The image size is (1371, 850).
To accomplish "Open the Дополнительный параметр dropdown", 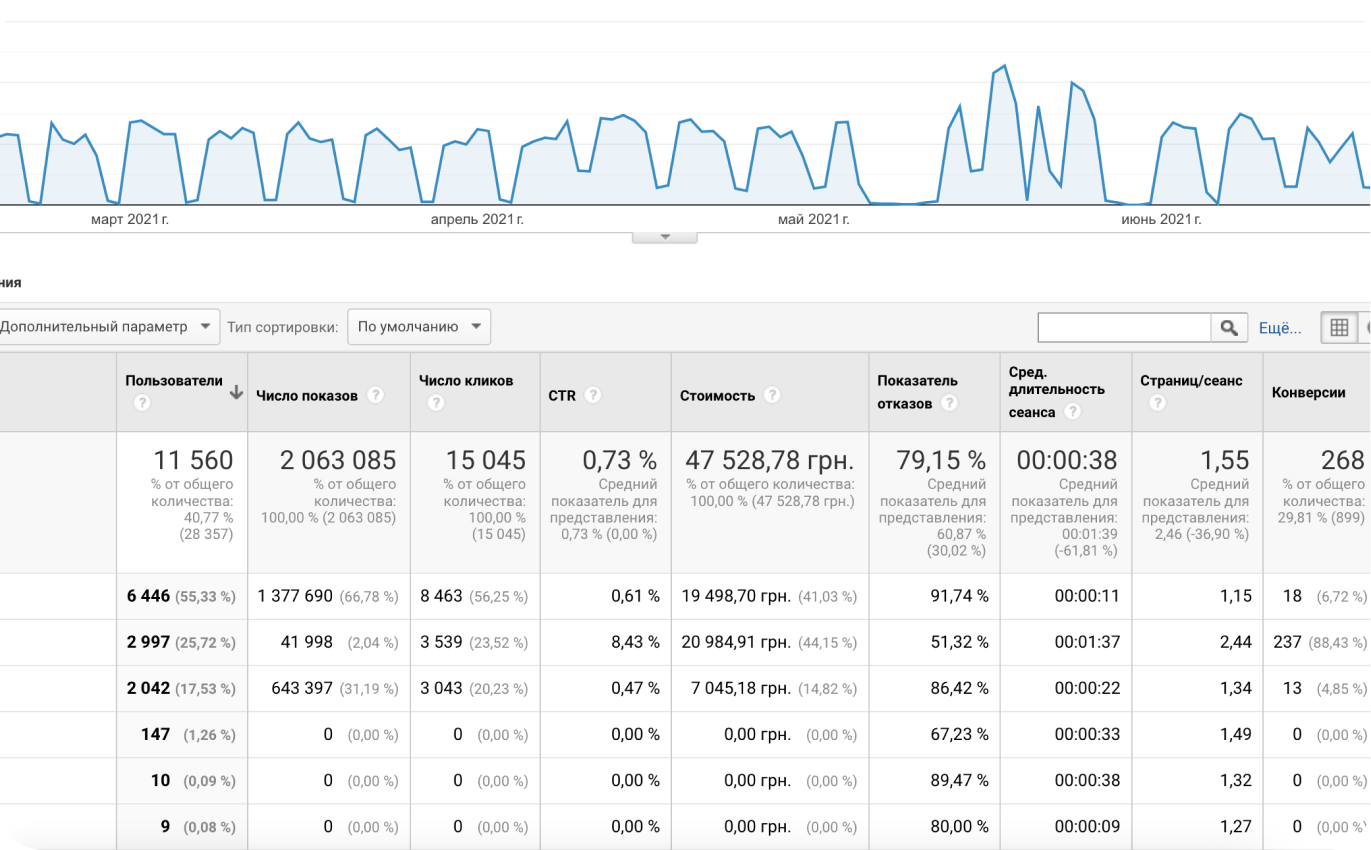I will [108, 326].
